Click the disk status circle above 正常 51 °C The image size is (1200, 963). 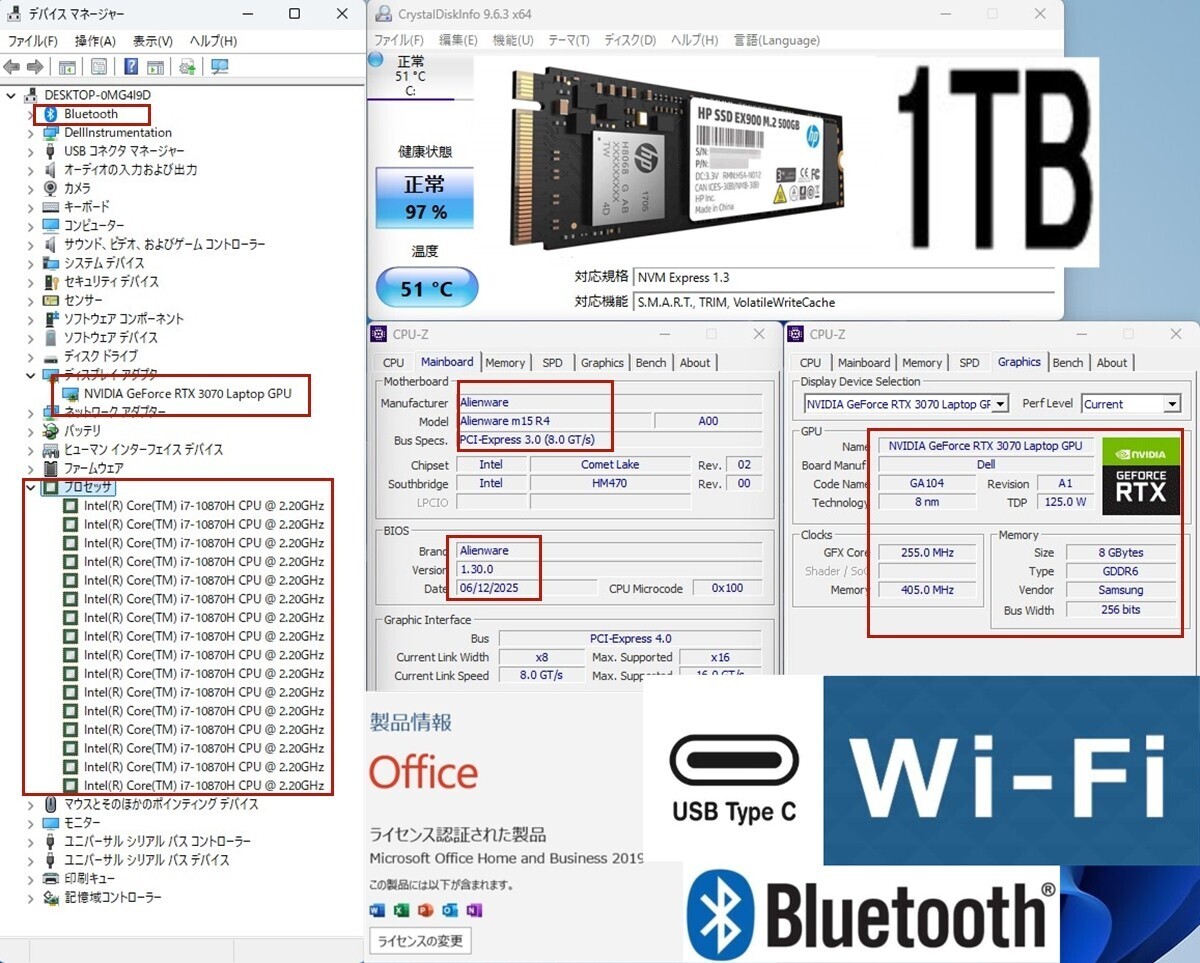(x=375, y=61)
